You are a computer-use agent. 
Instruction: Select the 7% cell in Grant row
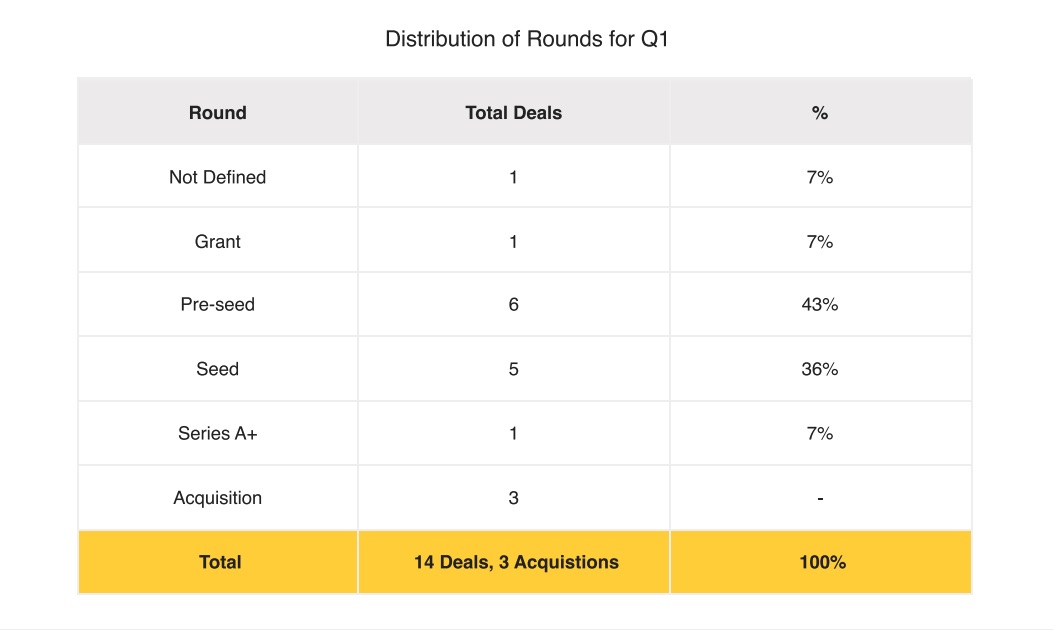coord(820,241)
